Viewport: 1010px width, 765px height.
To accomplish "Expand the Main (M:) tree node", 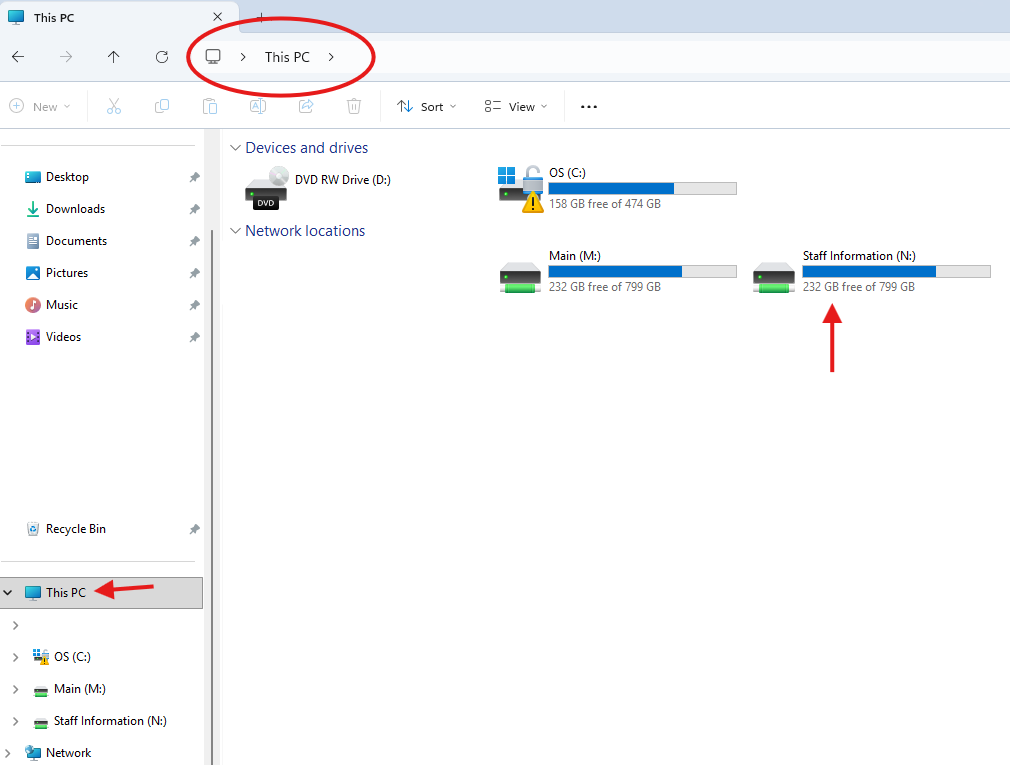I will tap(15, 689).
